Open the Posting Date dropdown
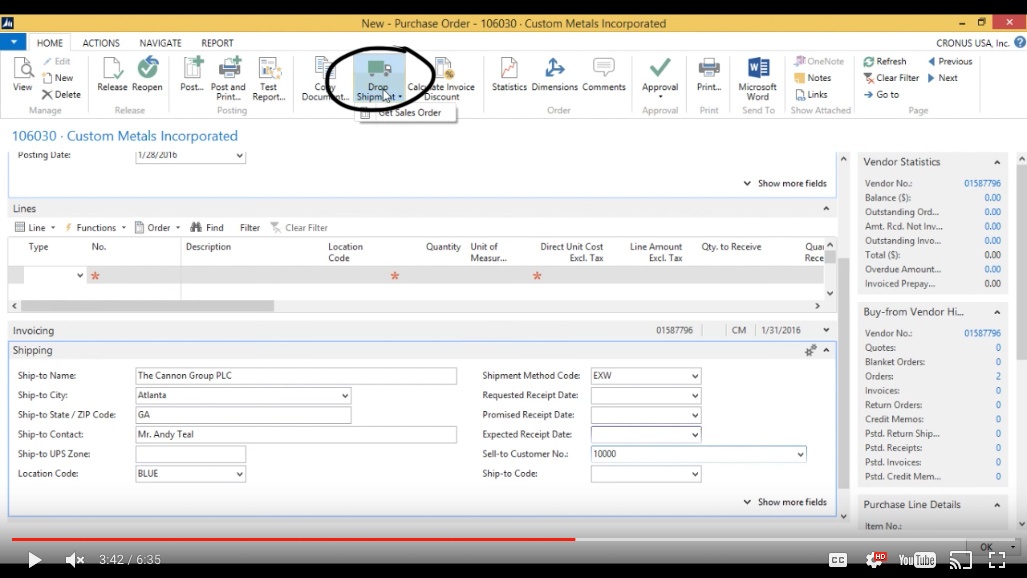Image resolution: width=1027 pixels, height=578 pixels. coord(239,155)
